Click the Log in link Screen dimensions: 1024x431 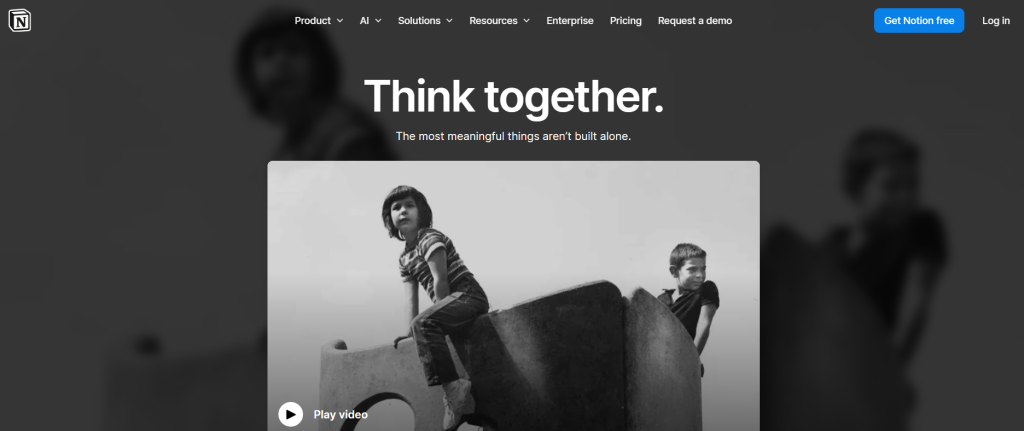pos(996,21)
